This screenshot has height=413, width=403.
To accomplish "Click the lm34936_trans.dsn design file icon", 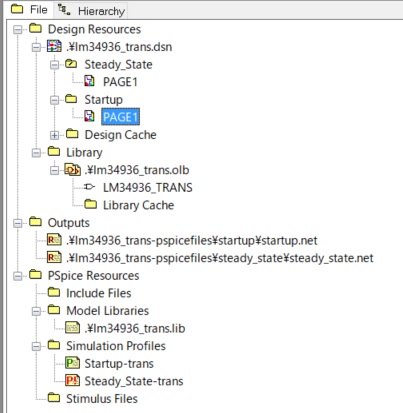I will 54,46.
